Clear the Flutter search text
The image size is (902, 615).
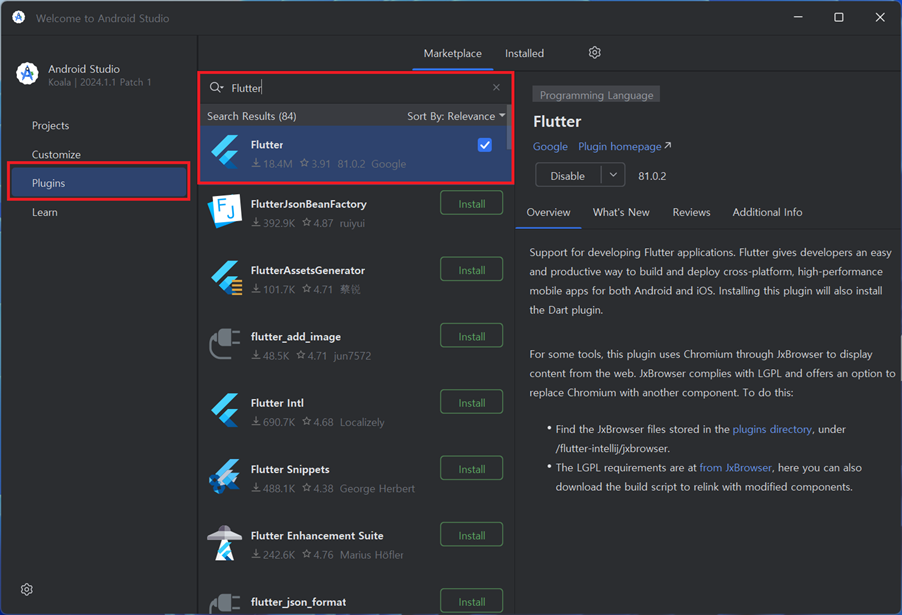coord(496,88)
